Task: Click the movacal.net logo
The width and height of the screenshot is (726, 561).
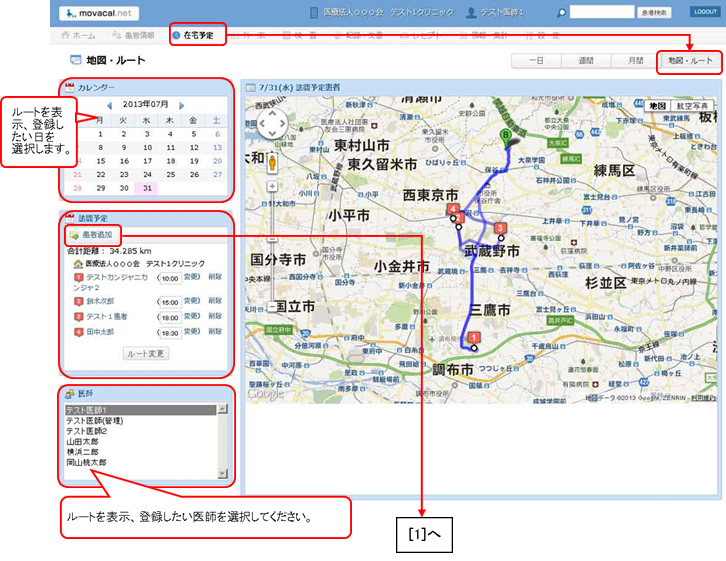Action: pyautogui.click(x=99, y=13)
